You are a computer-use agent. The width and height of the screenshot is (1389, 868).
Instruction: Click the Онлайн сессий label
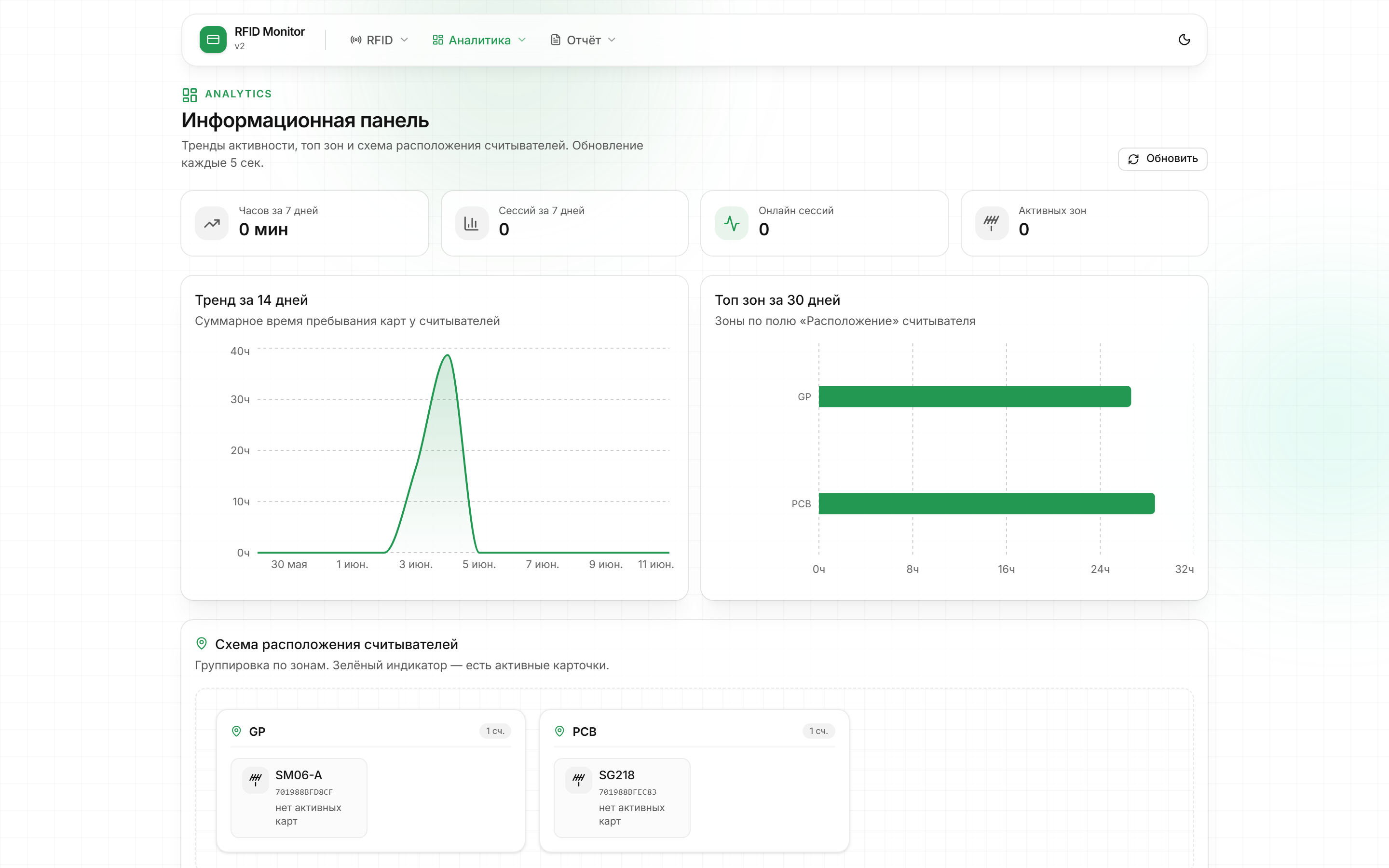[796, 211]
